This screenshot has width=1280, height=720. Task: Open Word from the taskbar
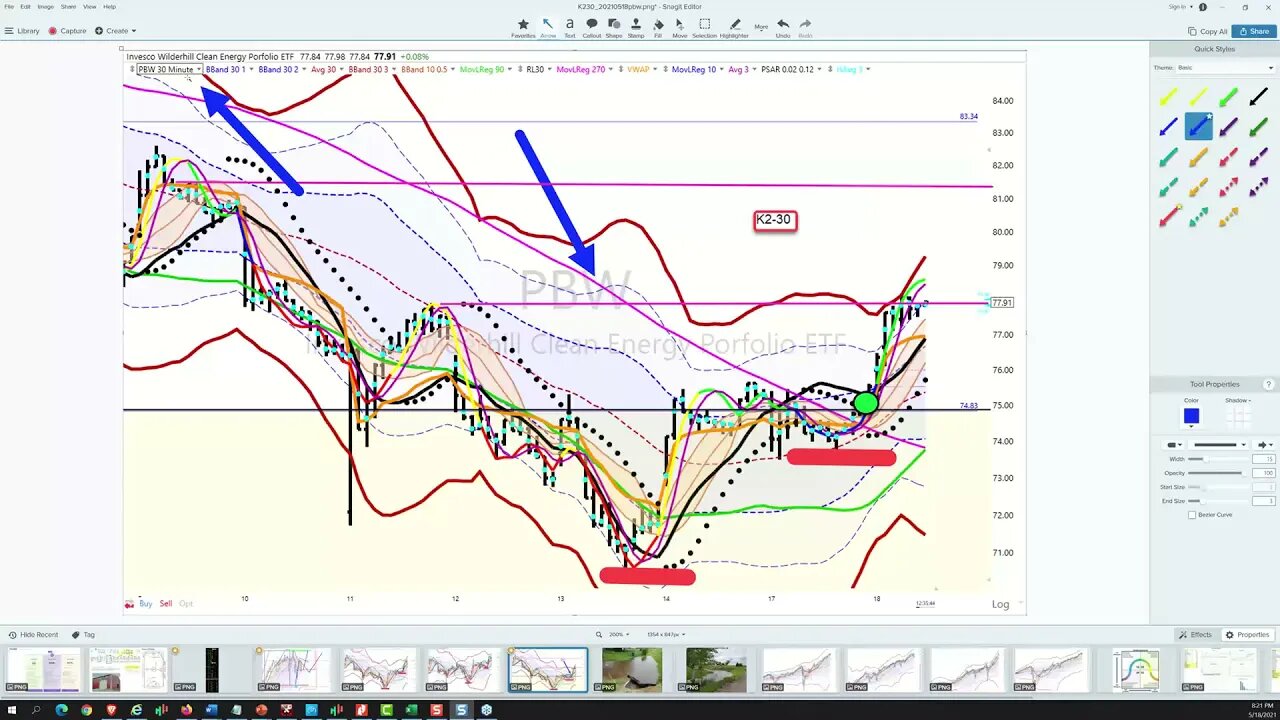point(211,710)
